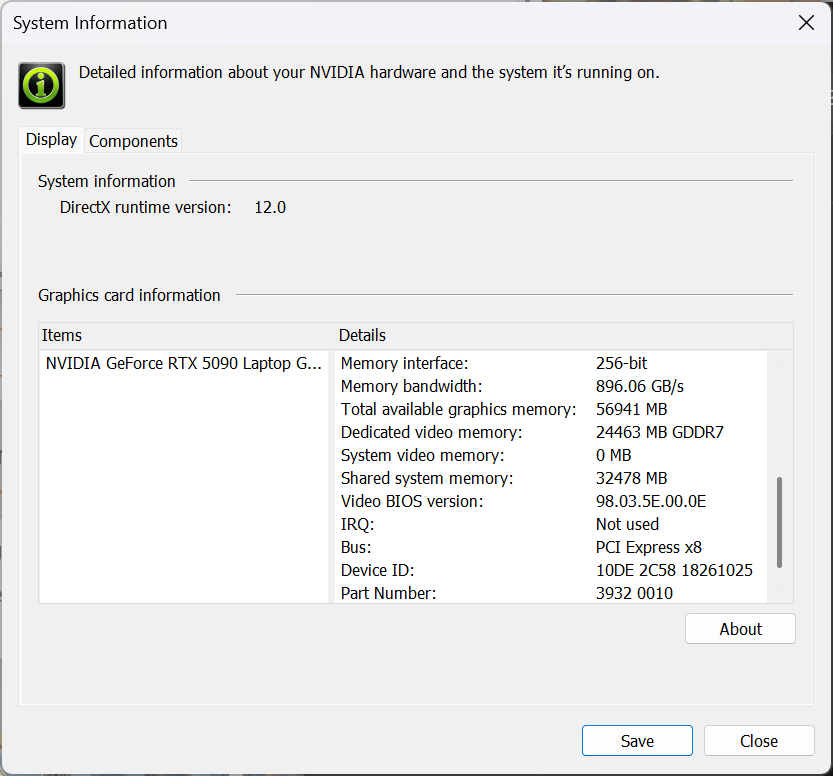833x776 pixels.
Task: Click the Device ID label
Action: [378, 570]
